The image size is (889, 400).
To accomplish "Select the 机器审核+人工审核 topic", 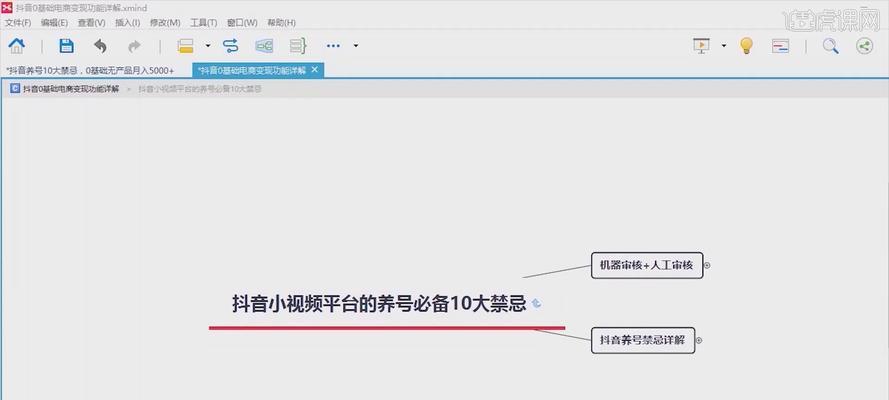I will tap(647, 265).
